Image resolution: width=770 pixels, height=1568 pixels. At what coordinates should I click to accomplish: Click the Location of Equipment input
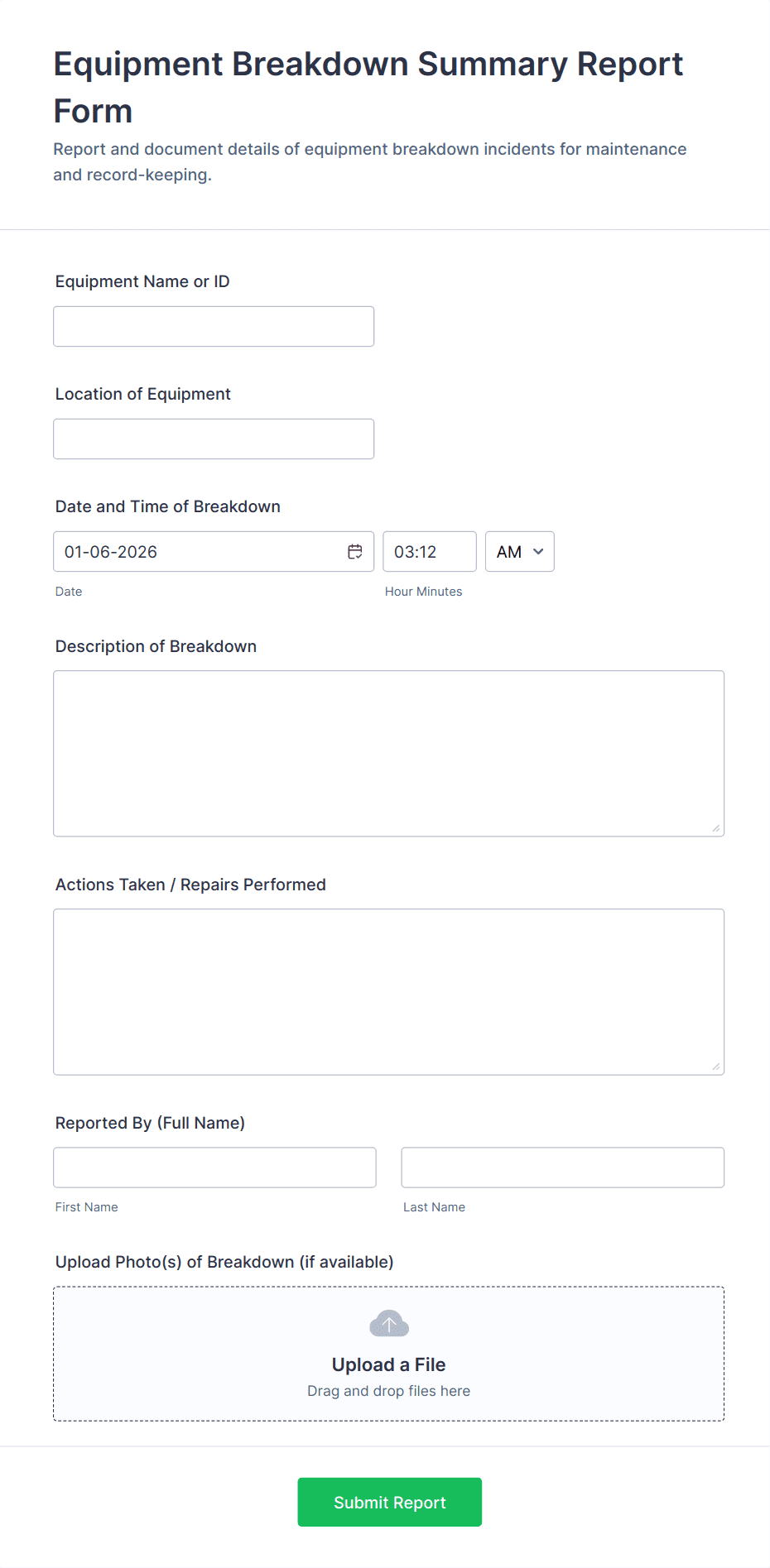(213, 439)
